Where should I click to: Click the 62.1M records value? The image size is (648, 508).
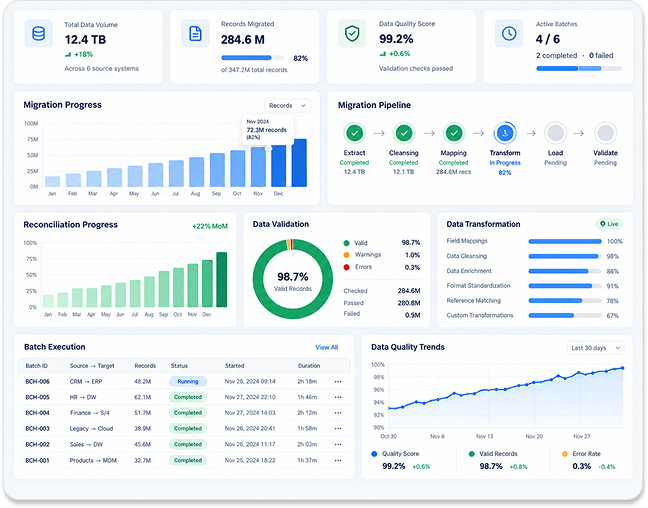[143, 397]
